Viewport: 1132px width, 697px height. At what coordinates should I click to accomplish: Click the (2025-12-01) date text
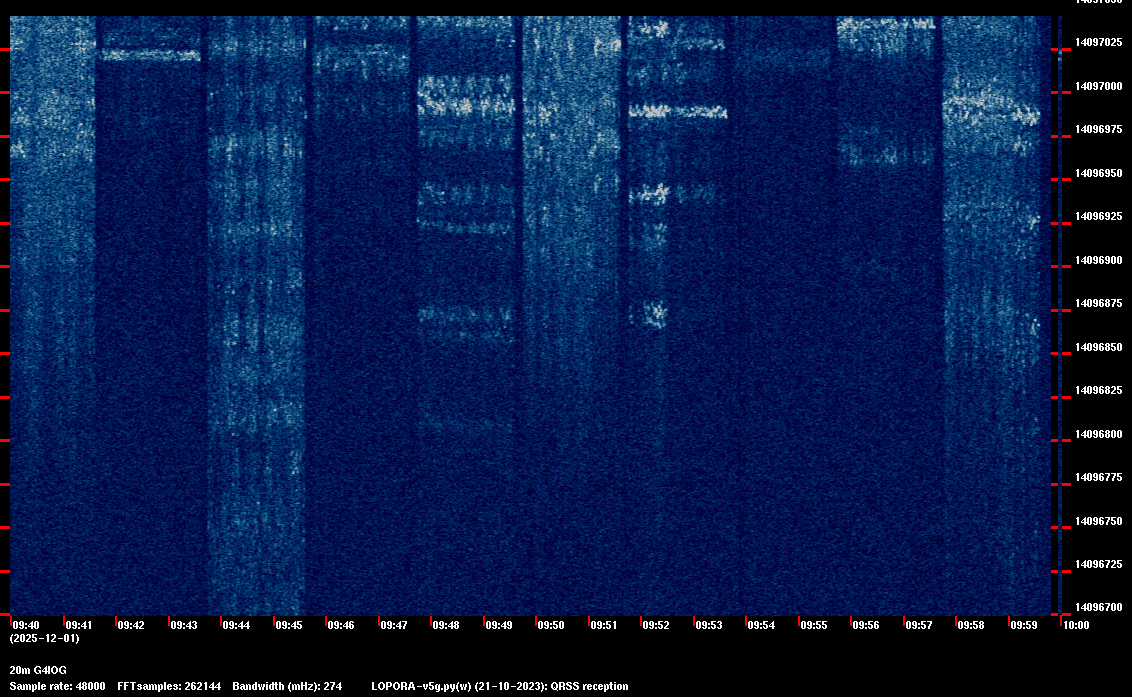pyautogui.click(x=44, y=638)
